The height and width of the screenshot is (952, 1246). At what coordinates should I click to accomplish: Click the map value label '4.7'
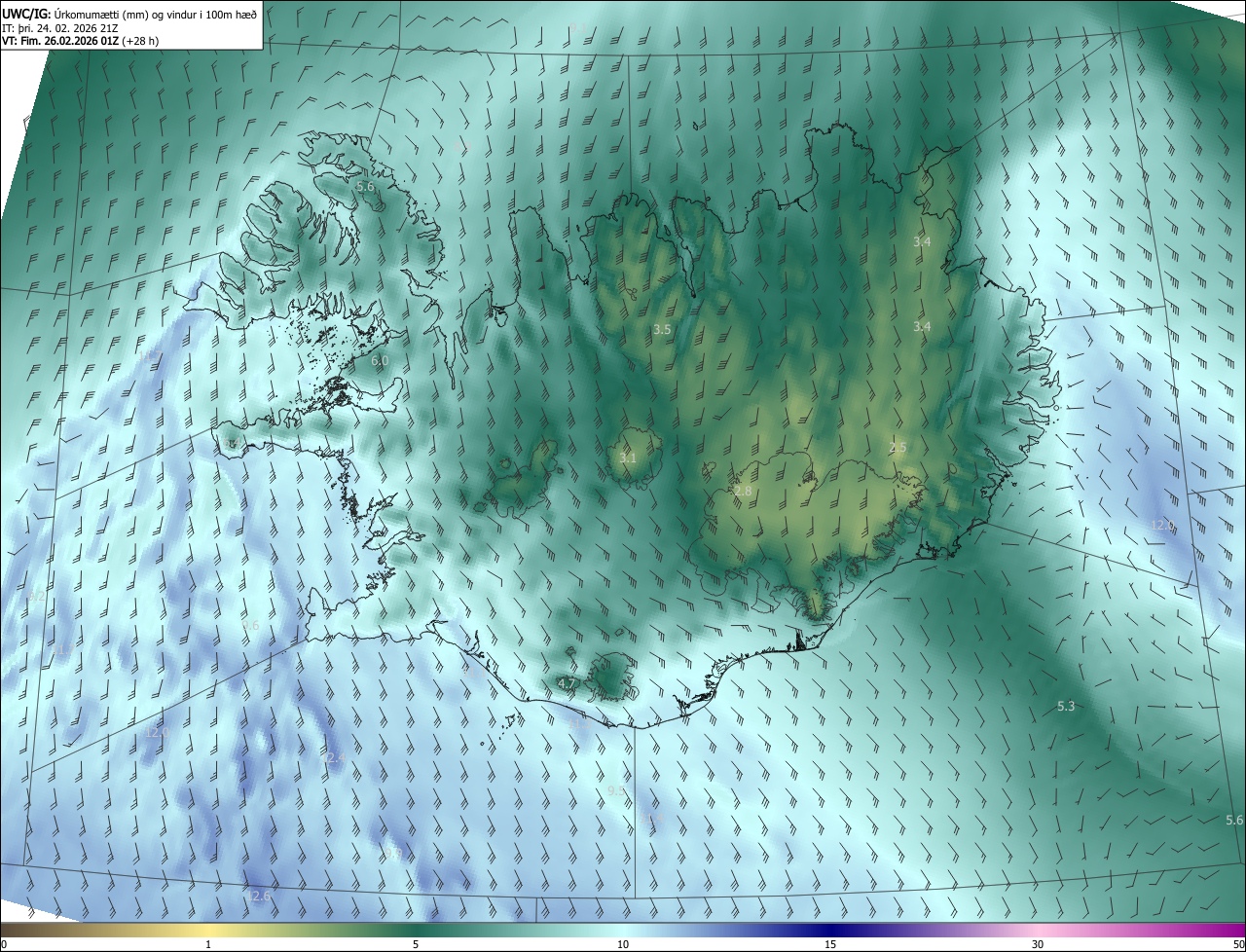[567, 683]
